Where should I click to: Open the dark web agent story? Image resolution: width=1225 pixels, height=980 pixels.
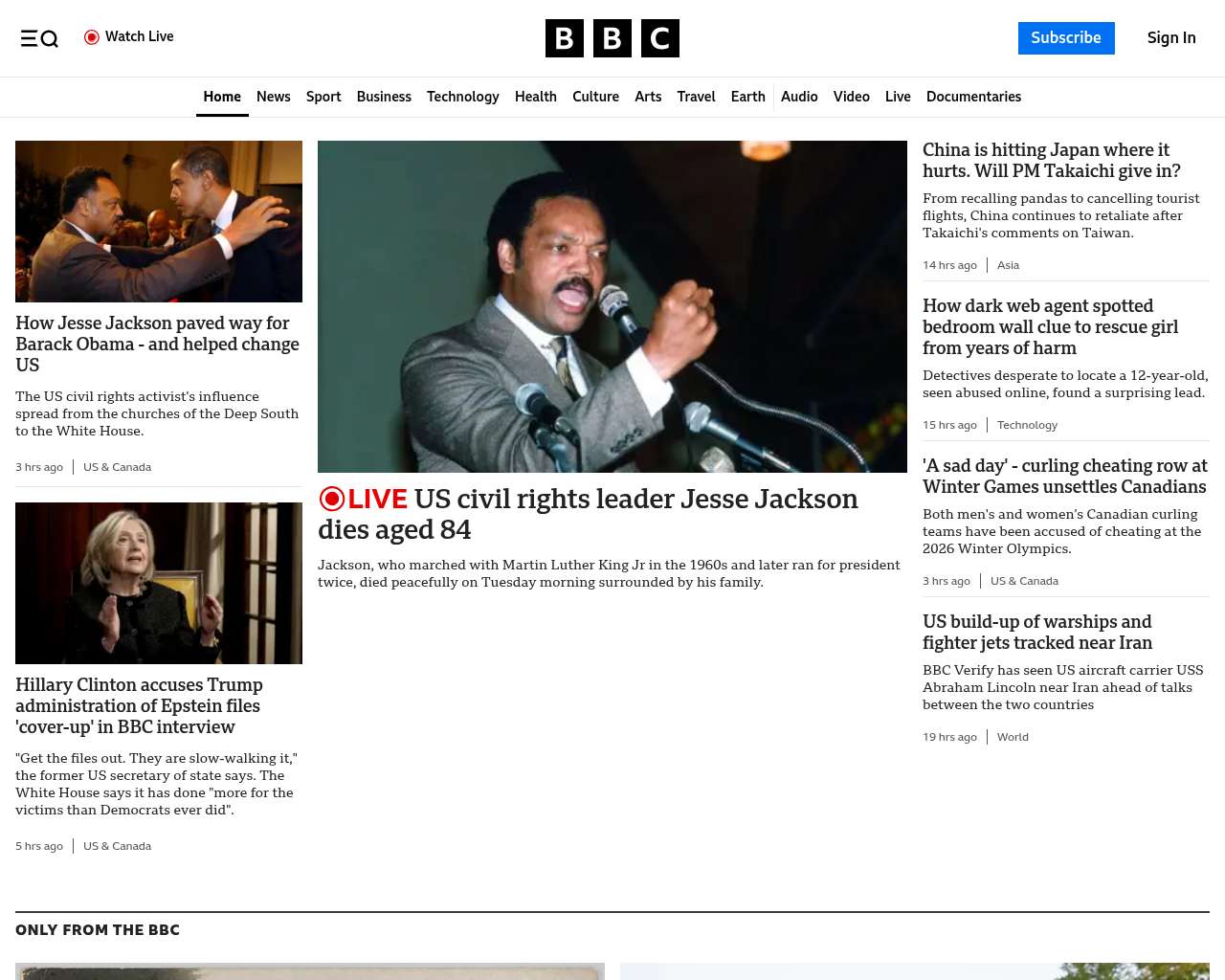(1050, 327)
